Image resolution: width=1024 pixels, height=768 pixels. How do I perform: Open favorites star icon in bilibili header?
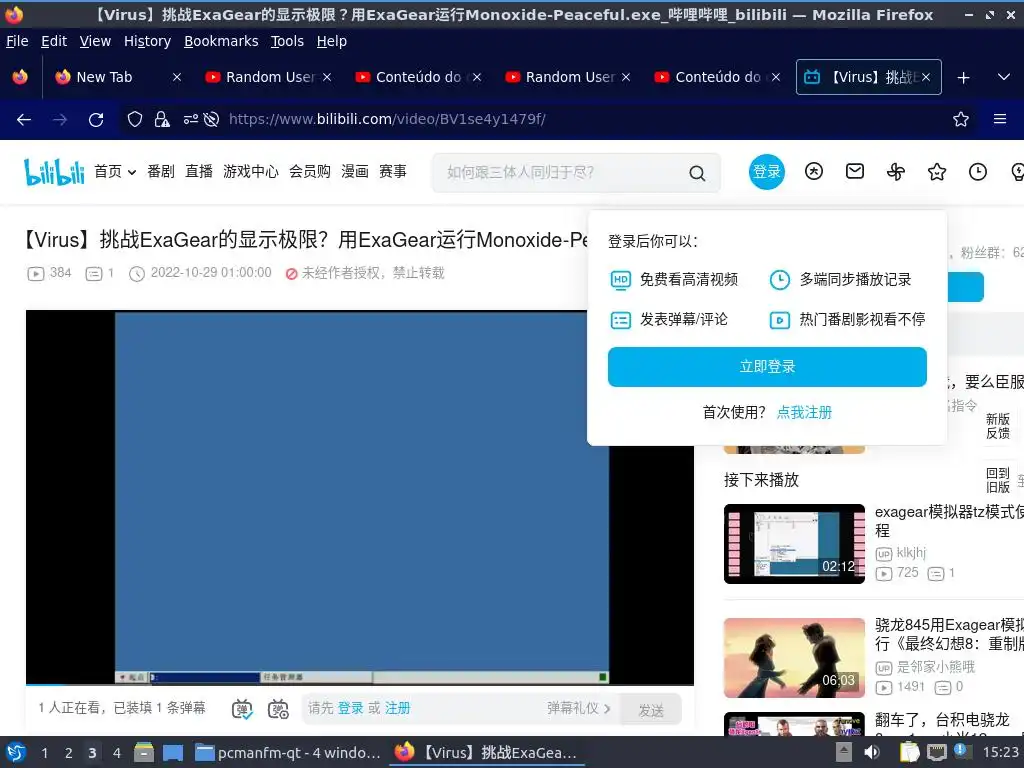click(936, 172)
